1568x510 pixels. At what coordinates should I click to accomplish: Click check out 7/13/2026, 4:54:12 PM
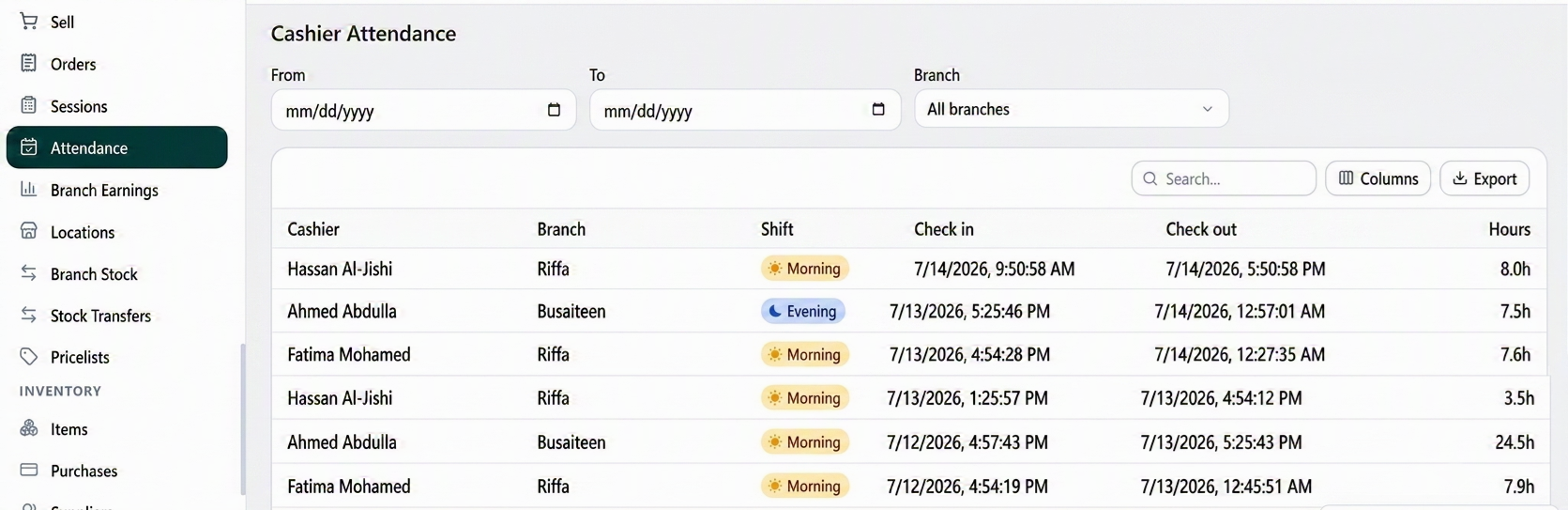1222,397
